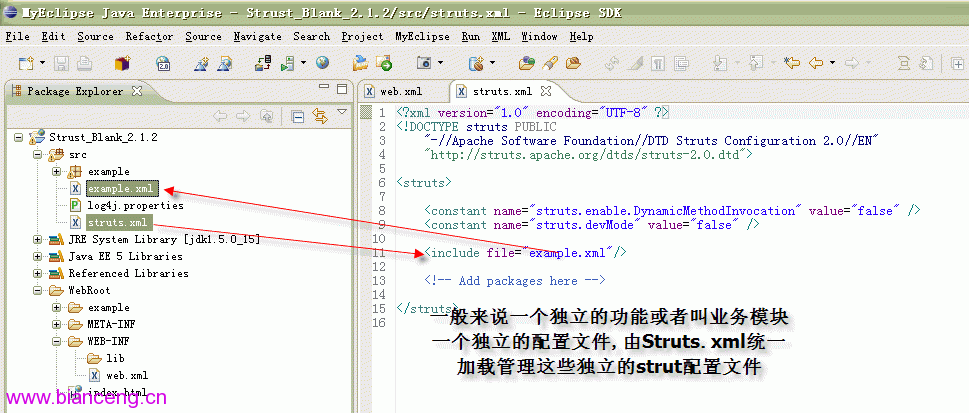Click the database cylinder toolbar icon

[x=476, y=63]
